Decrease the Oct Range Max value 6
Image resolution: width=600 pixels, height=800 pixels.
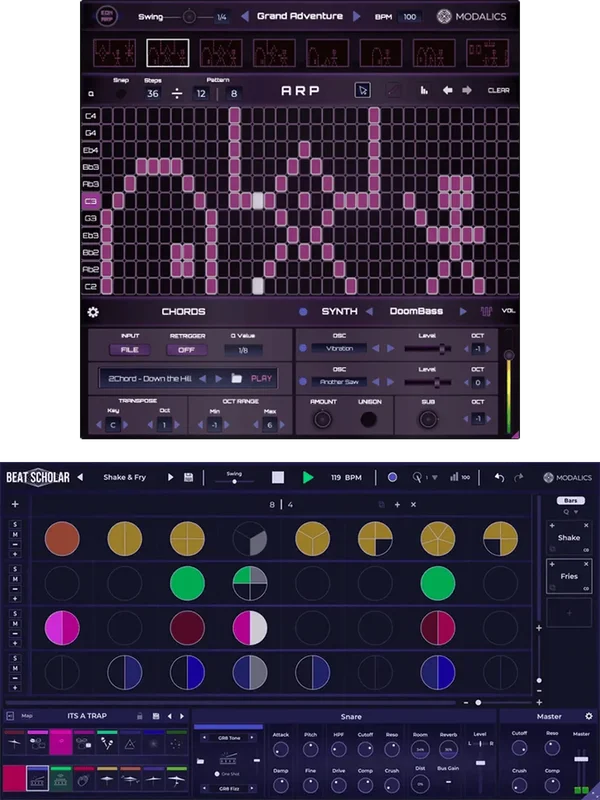click(256, 424)
